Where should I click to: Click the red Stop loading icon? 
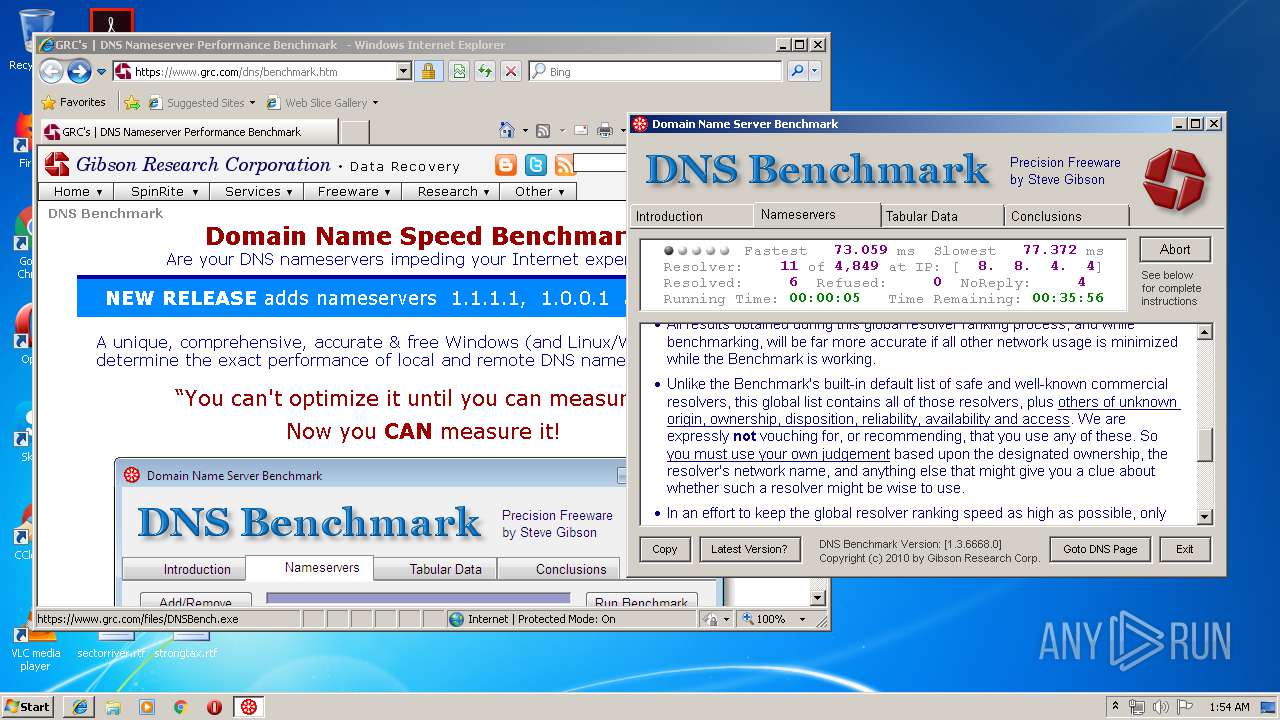[x=511, y=71]
